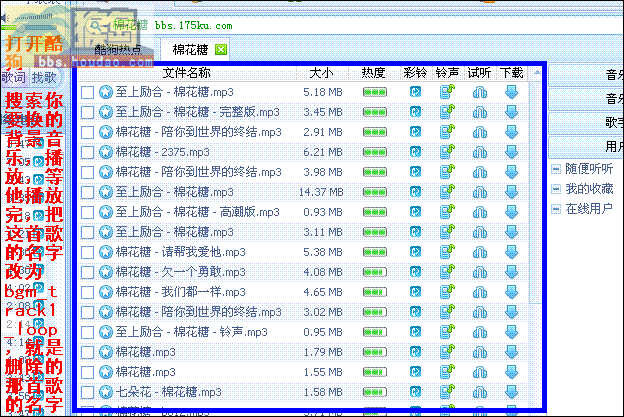Preview-listen 至上励合 - 棉花糖 - 完整版.mp3

coord(480,112)
